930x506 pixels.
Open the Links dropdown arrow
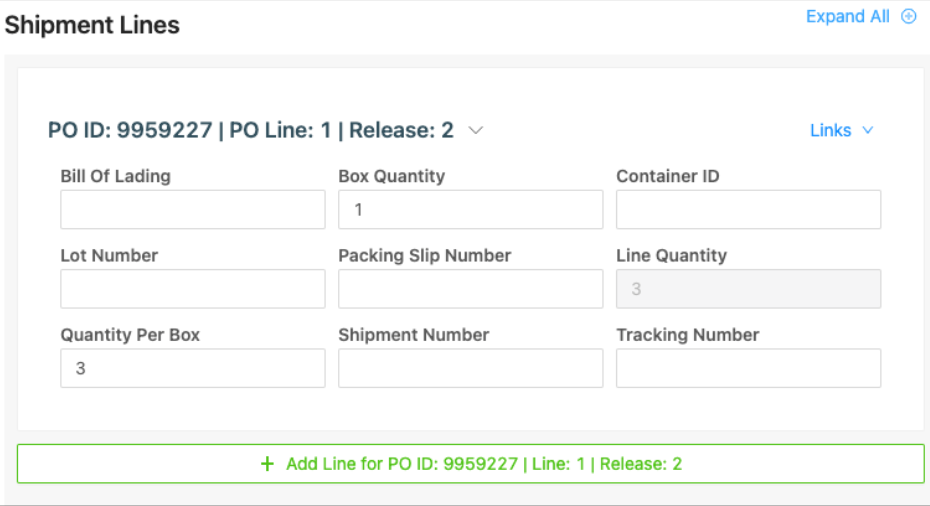868,131
